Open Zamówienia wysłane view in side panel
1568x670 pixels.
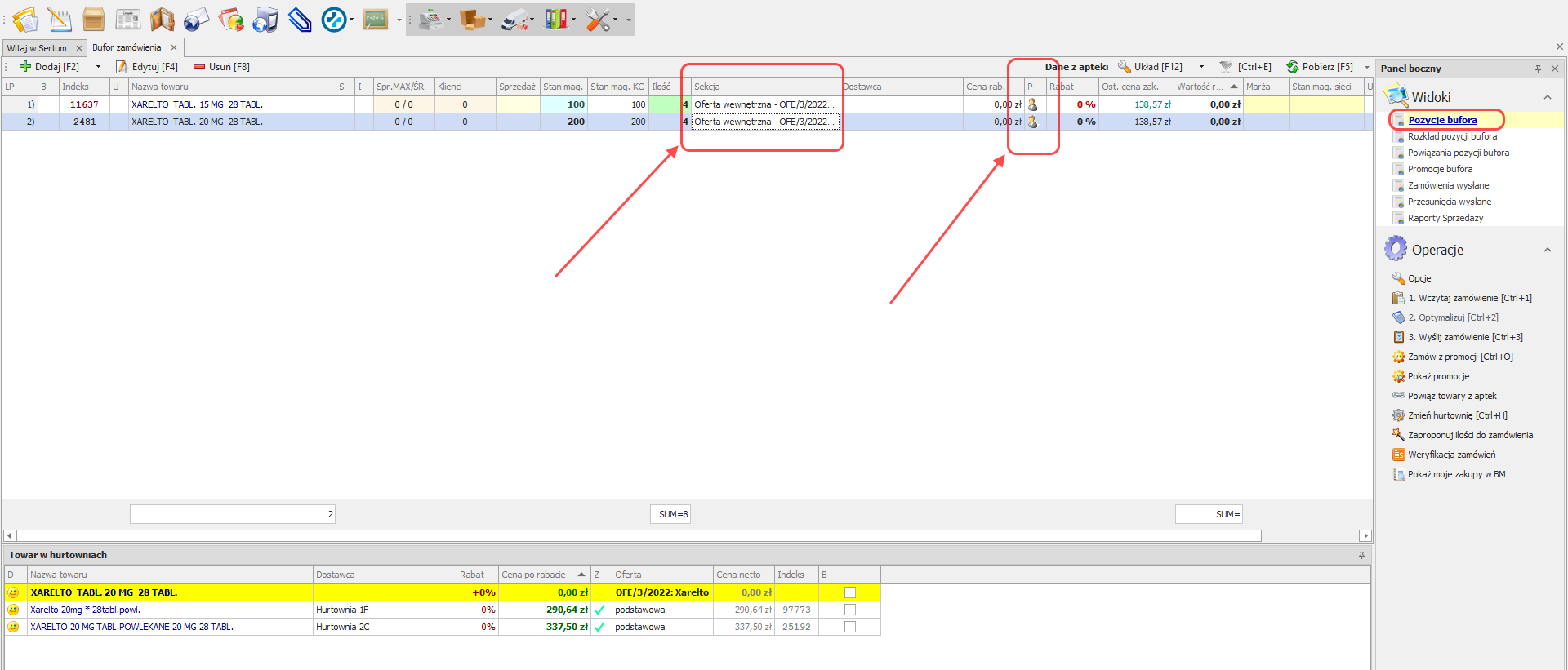pyautogui.click(x=1448, y=185)
